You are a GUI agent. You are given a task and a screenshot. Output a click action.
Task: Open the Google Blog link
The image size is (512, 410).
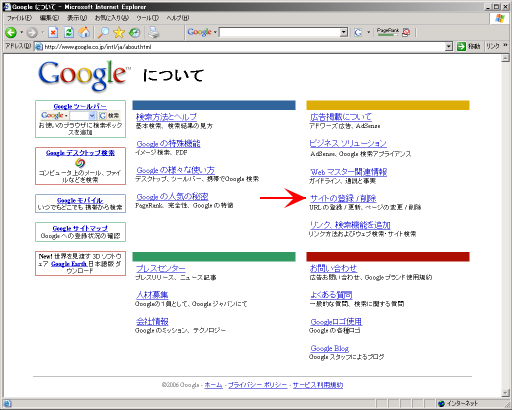[x=330, y=348]
